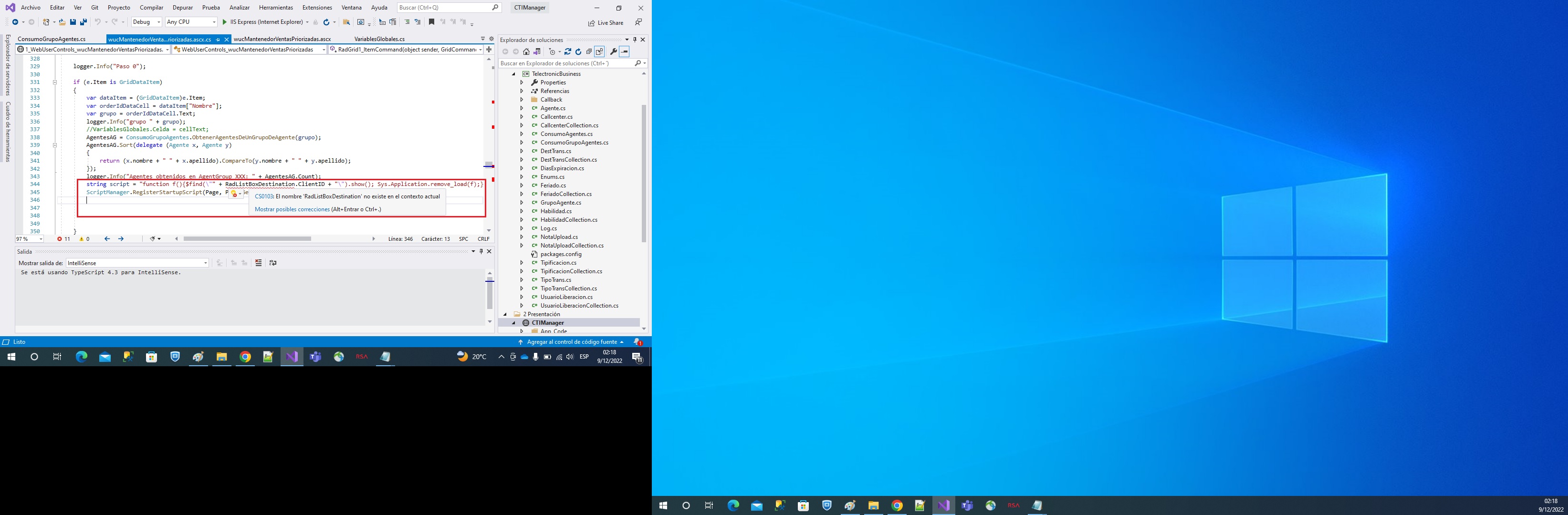Toggle pin on the active ascx.cs tab

coord(218,40)
